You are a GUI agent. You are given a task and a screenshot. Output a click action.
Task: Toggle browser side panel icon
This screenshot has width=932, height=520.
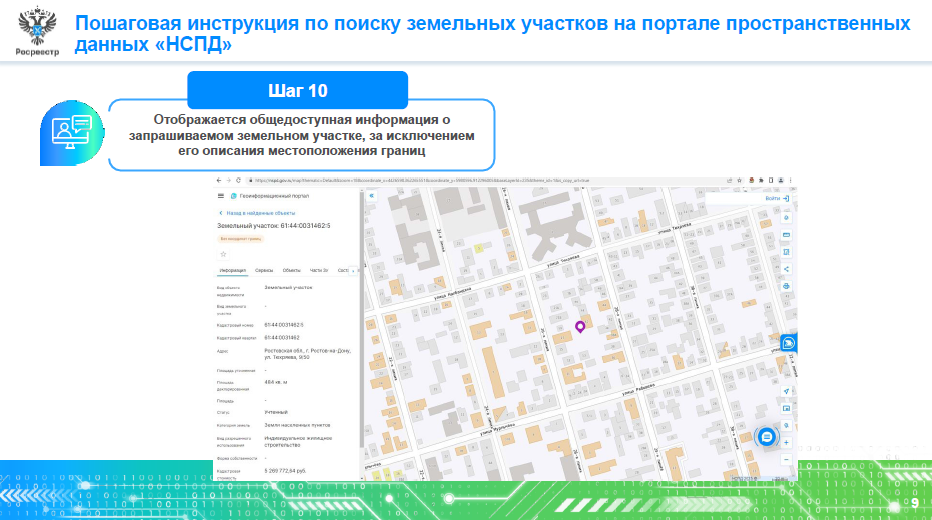coord(771,180)
